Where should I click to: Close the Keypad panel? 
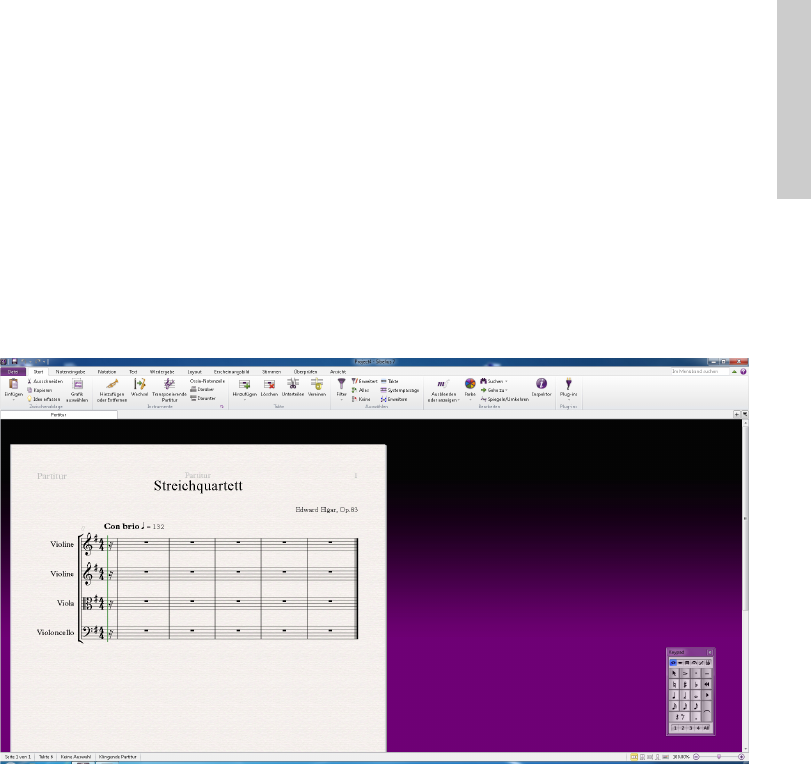710,652
